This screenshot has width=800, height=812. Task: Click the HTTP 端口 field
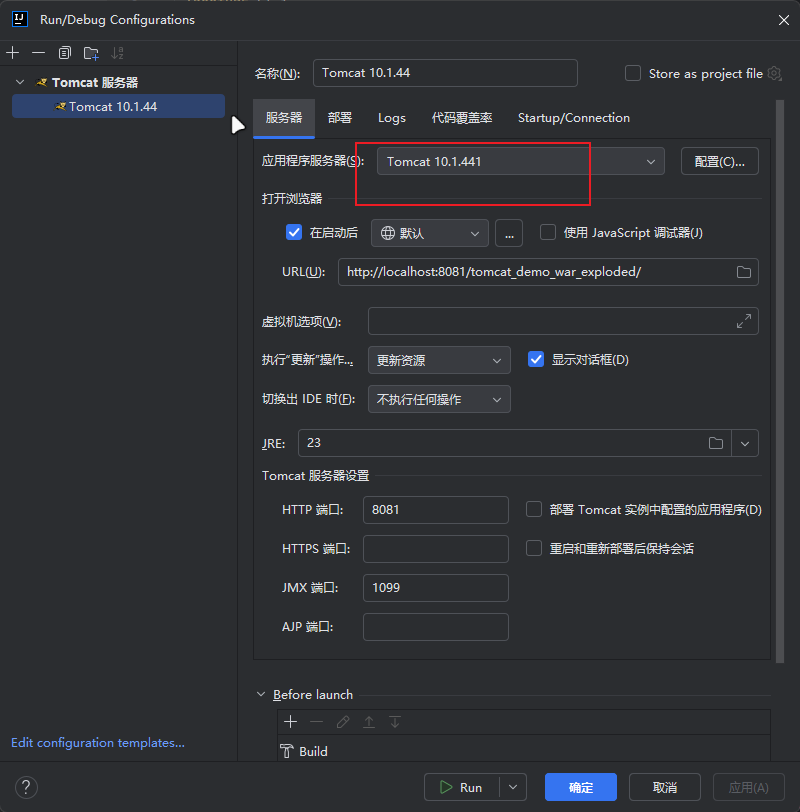click(436, 510)
